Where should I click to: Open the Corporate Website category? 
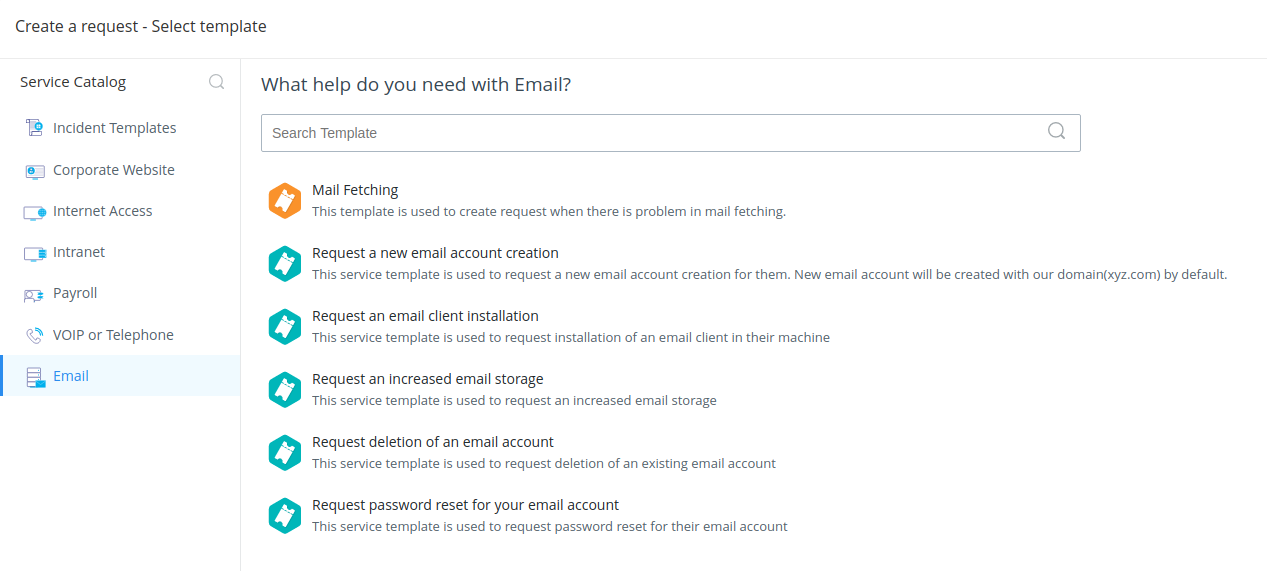pyautogui.click(x=113, y=170)
